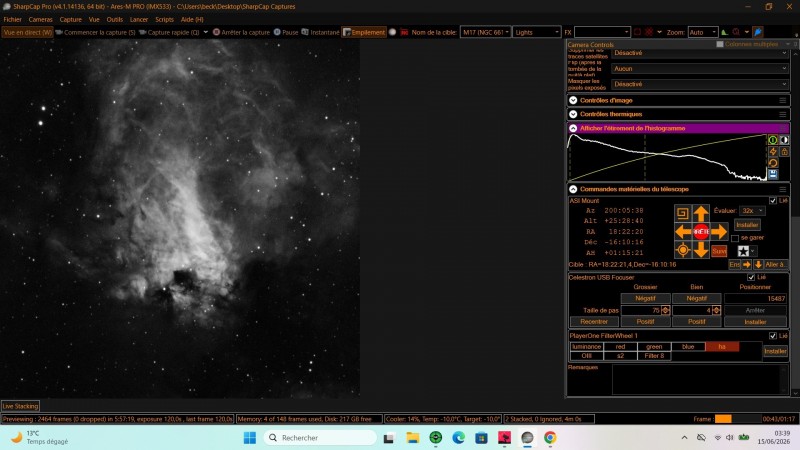Click the Remarques text box

pyautogui.click(x=700, y=379)
